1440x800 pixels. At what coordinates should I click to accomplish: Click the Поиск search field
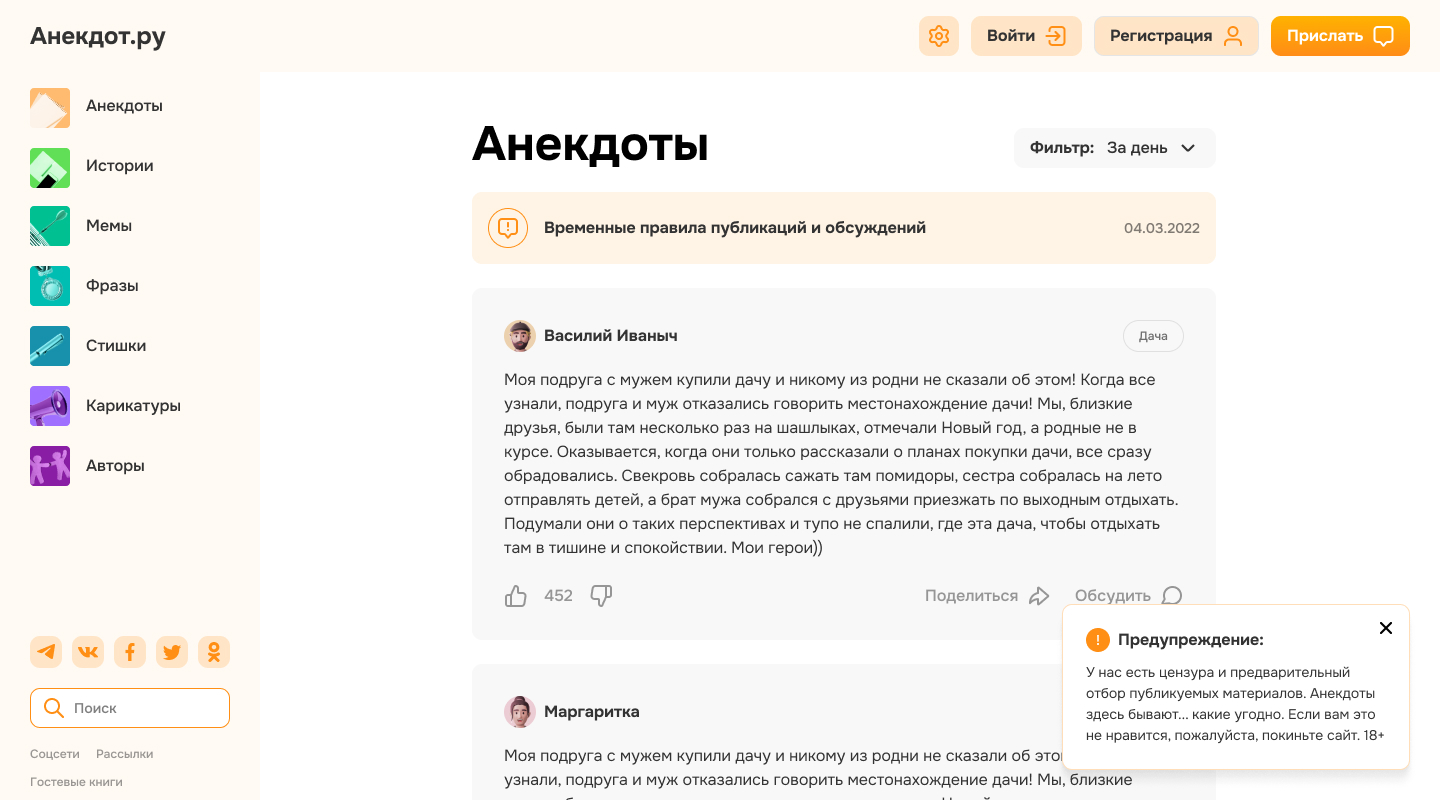pyautogui.click(x=130, y=707)
